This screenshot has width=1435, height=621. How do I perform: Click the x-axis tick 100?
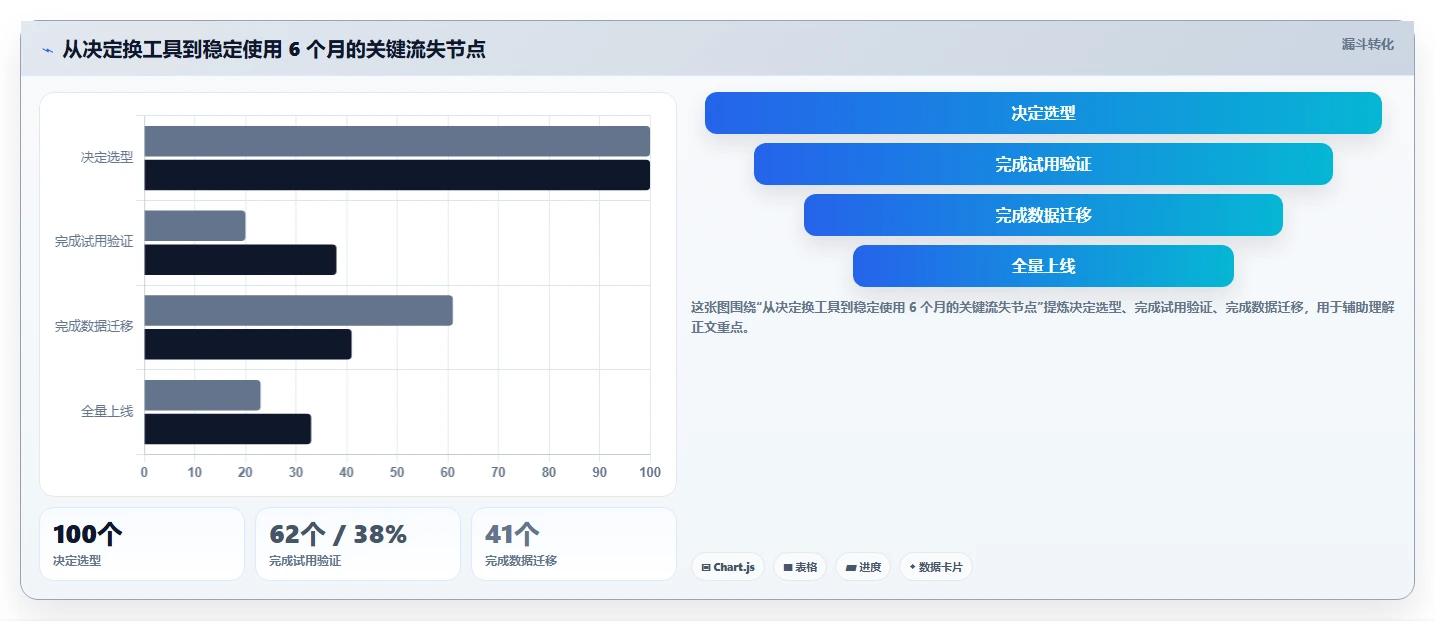click(x=650, y=472)
